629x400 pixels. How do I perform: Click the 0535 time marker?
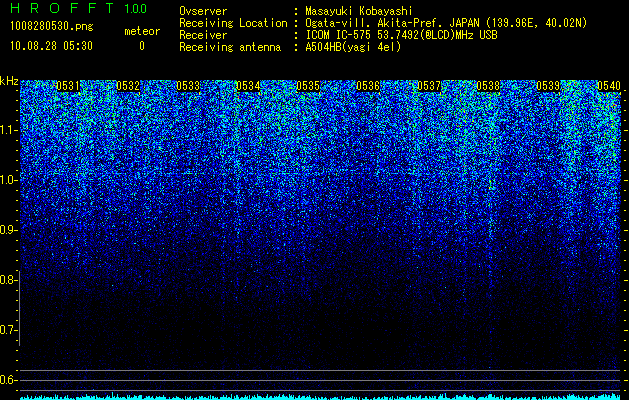click(x=308, y=86)
